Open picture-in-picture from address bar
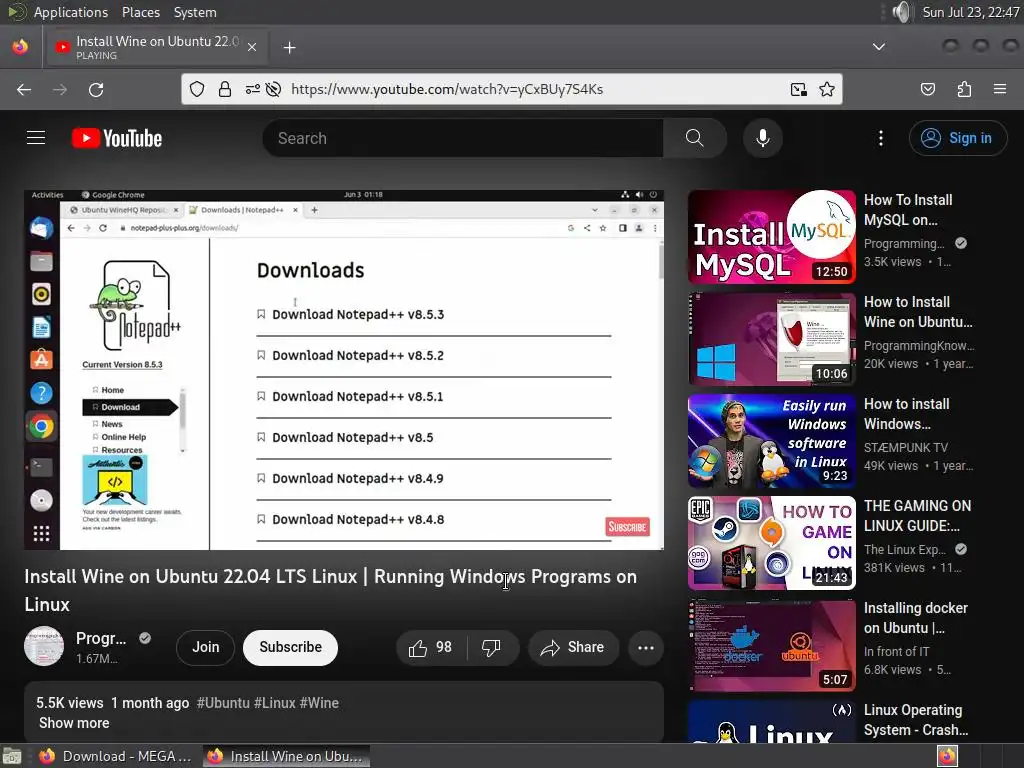This screenshot has height=768, width=1024. (798, 89)
